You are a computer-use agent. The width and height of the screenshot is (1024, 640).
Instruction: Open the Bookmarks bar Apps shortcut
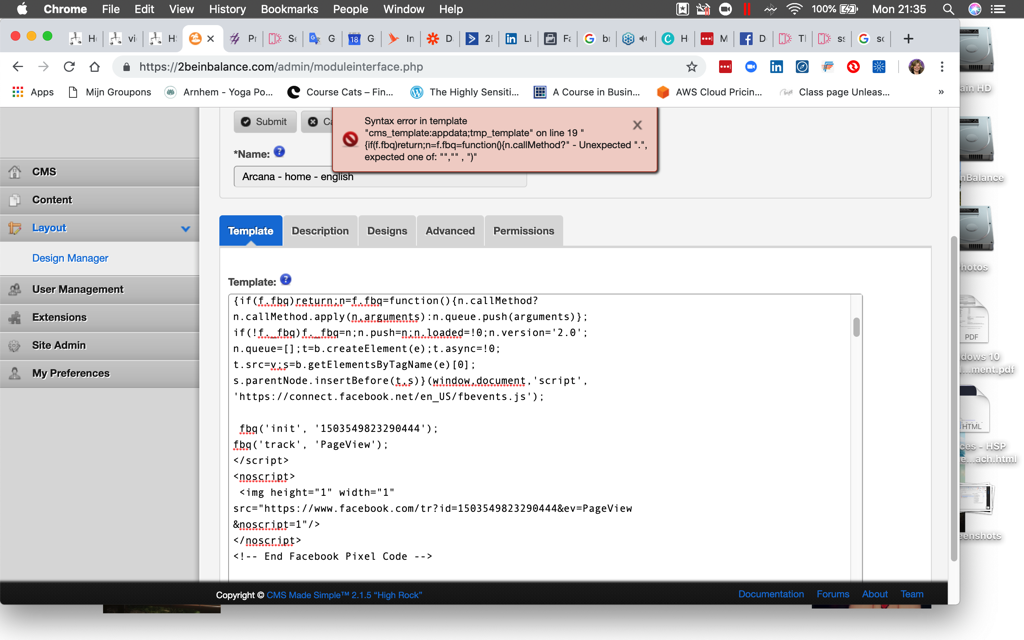tap(33, 92)
